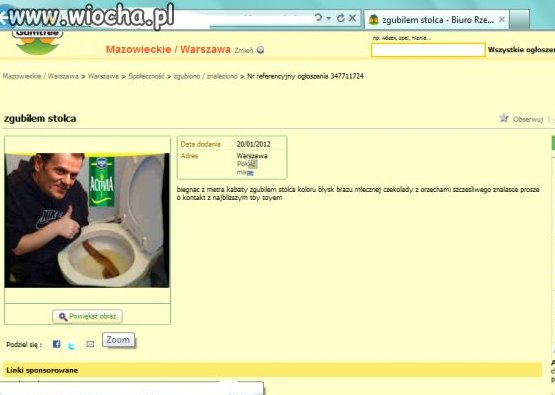555x395 pixels.
Task: Open breadcrumb 'Społeczność'
Action: coord(146,76)
